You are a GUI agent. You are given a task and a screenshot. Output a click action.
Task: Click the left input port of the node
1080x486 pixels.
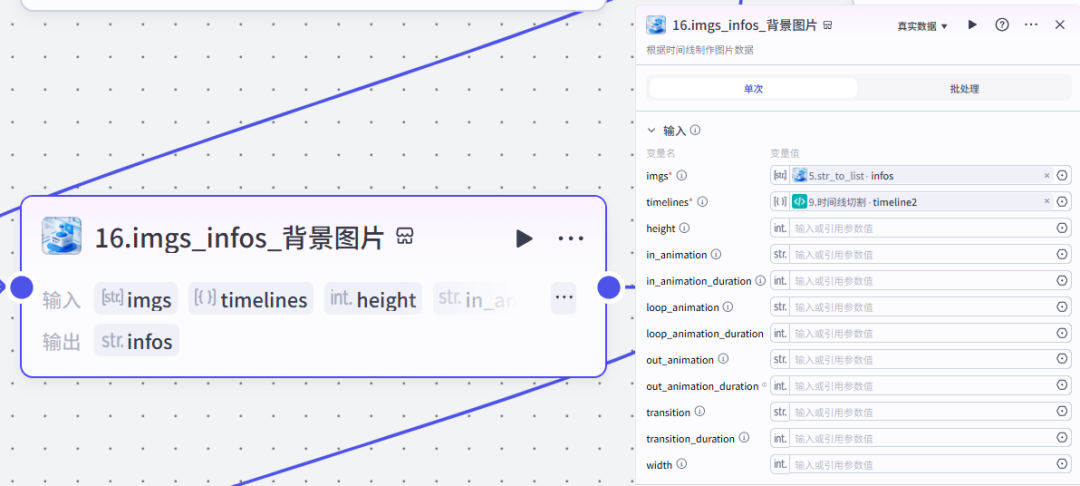pyautogui.click(x=21, y=287)
